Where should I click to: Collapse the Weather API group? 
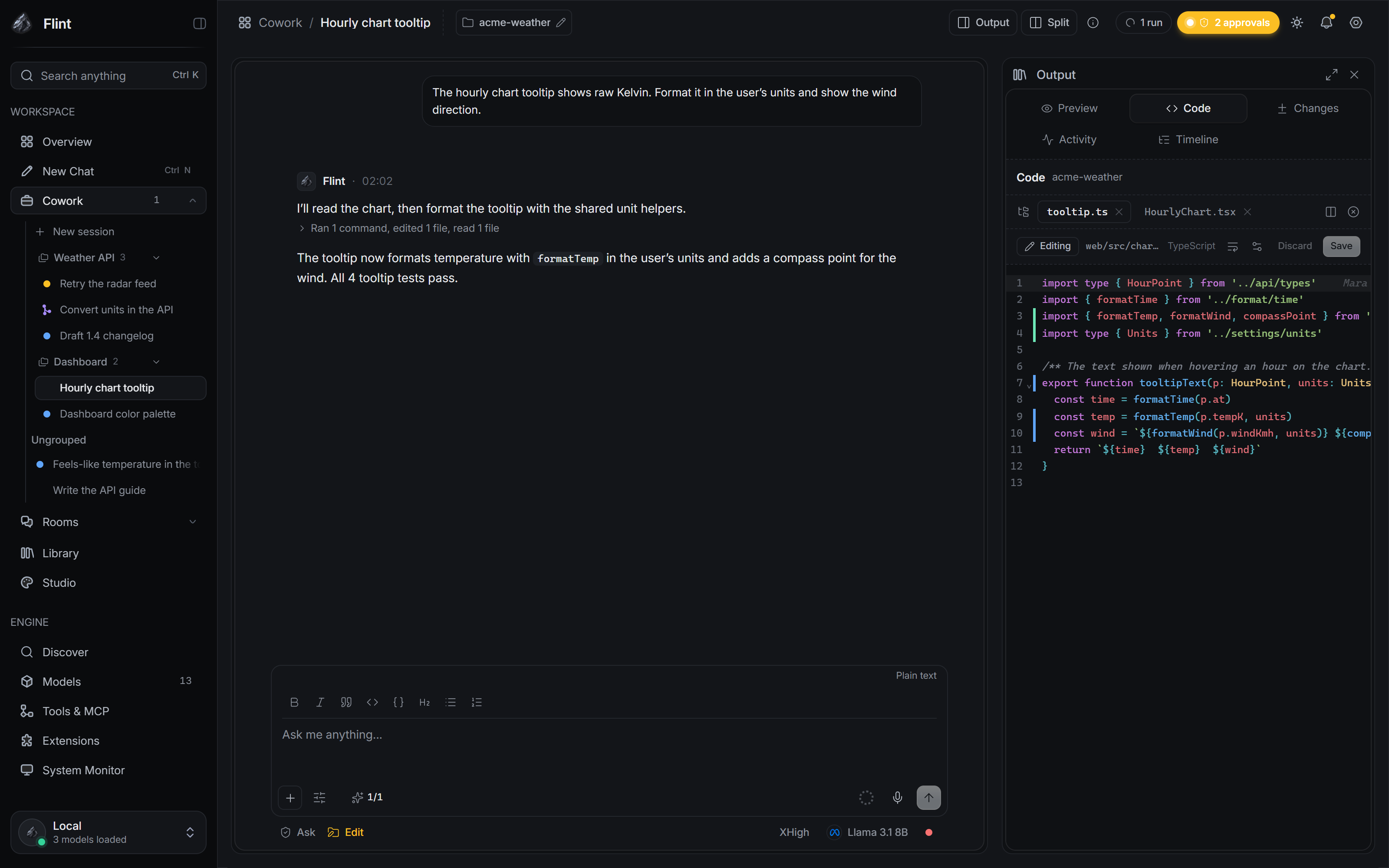coord(156,258)
